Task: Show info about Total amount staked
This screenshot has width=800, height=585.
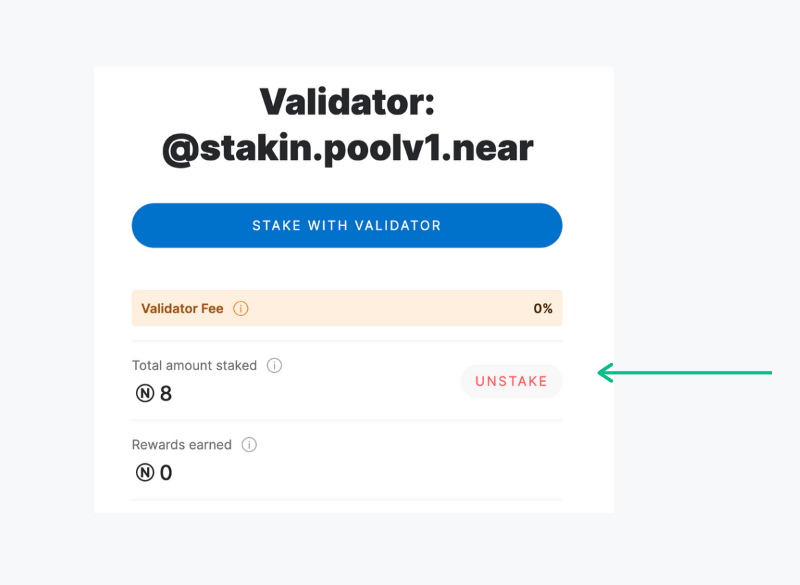Action: (274, 365)
